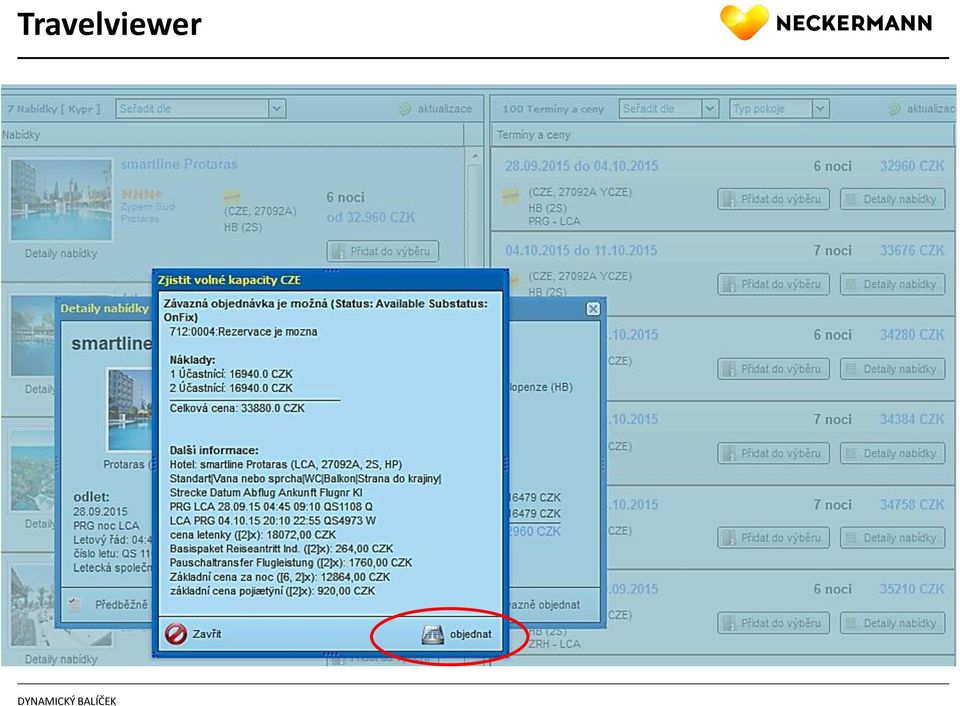
Task: Click Přidat do výběru icon for 35210 CZK
Action: point(729,623)
